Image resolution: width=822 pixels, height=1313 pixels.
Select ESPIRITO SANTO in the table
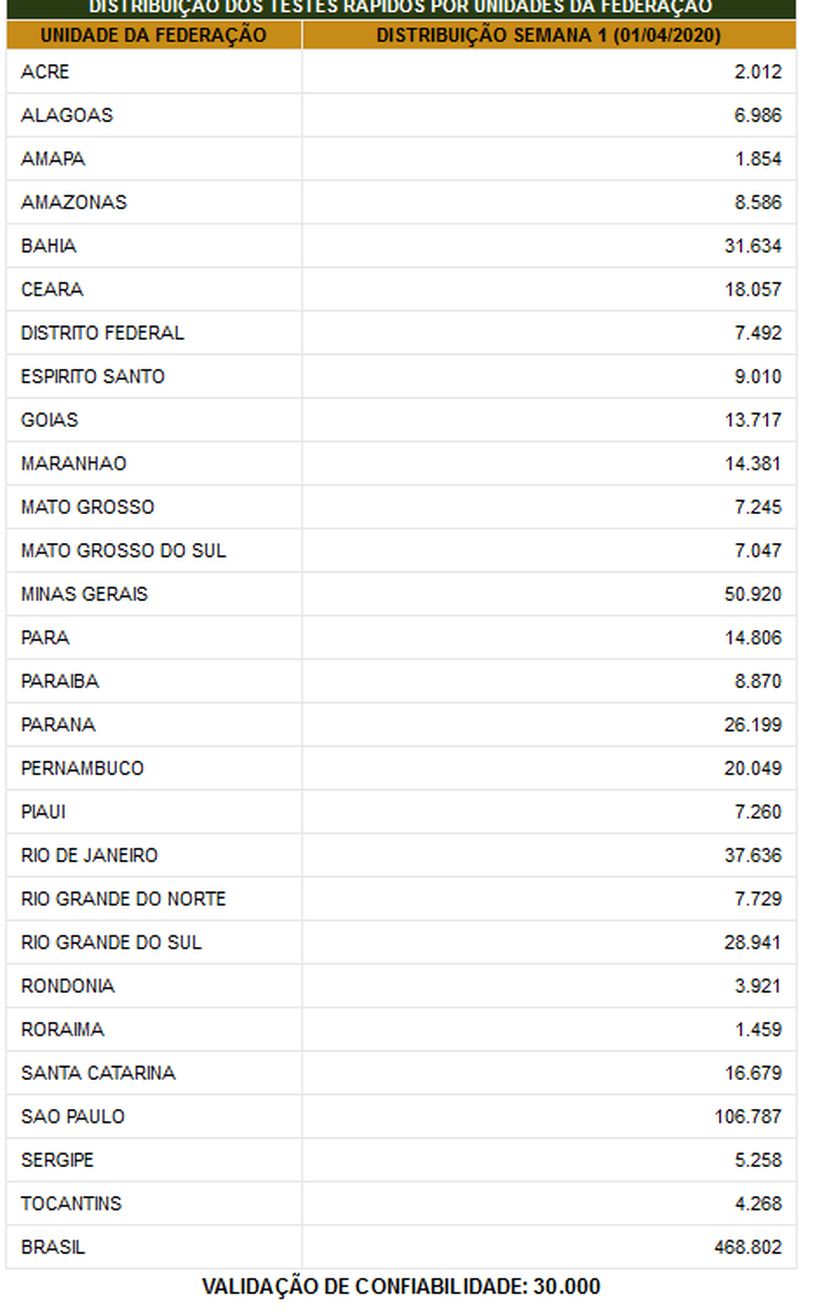[93, 377]
